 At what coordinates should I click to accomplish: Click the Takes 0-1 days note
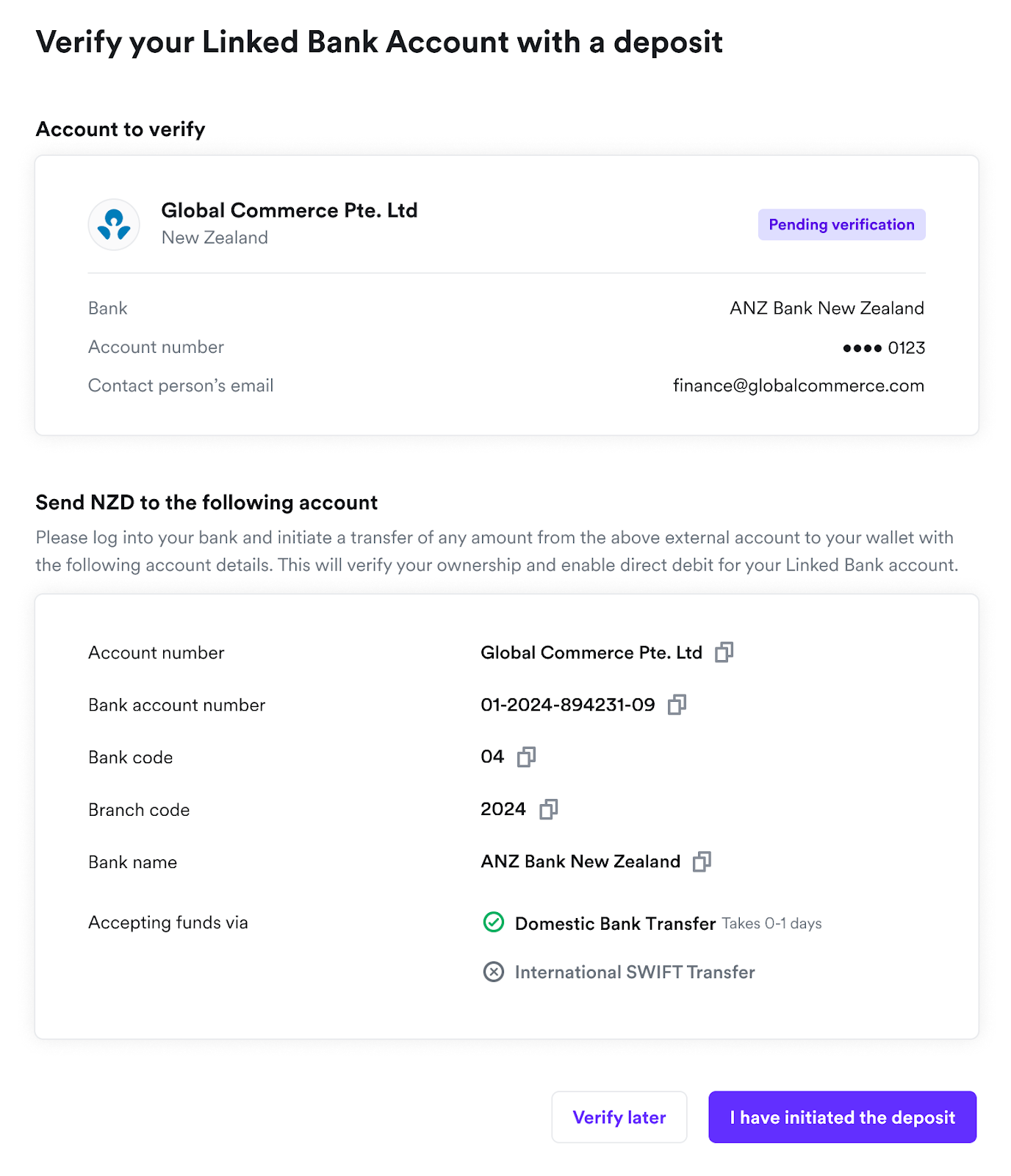[771, 924]
